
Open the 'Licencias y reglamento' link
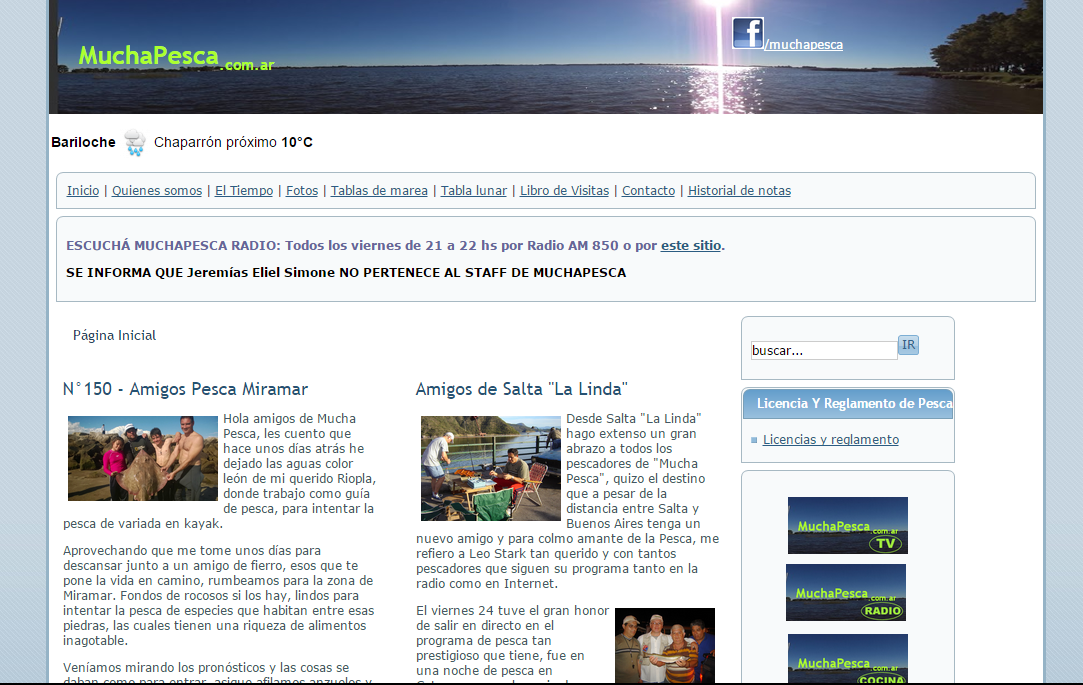[831, 440]
